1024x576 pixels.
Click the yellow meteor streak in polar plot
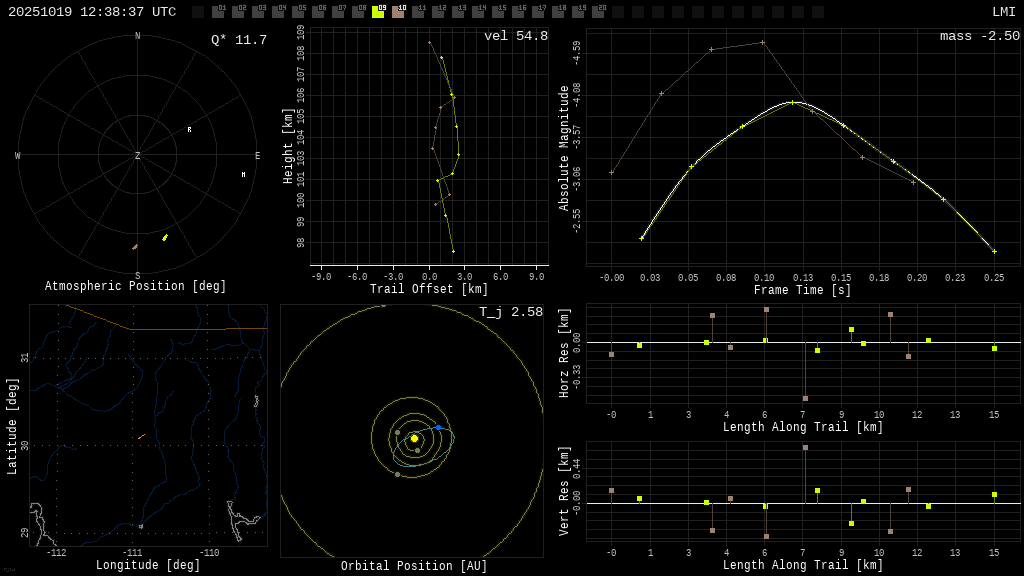[165, 237]
